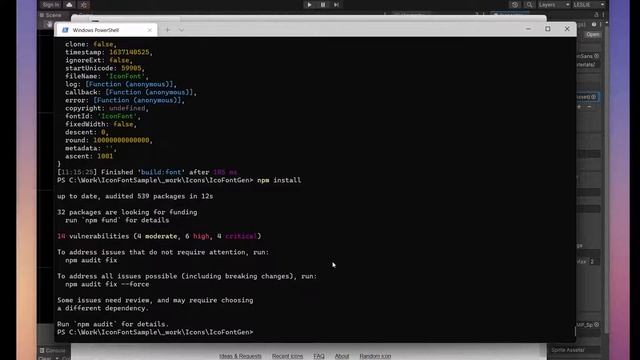Viewport: 640px width, 360px height.
Task: Click the object picker circle beside MP_Sp field
Action: [x=596, y=325]
